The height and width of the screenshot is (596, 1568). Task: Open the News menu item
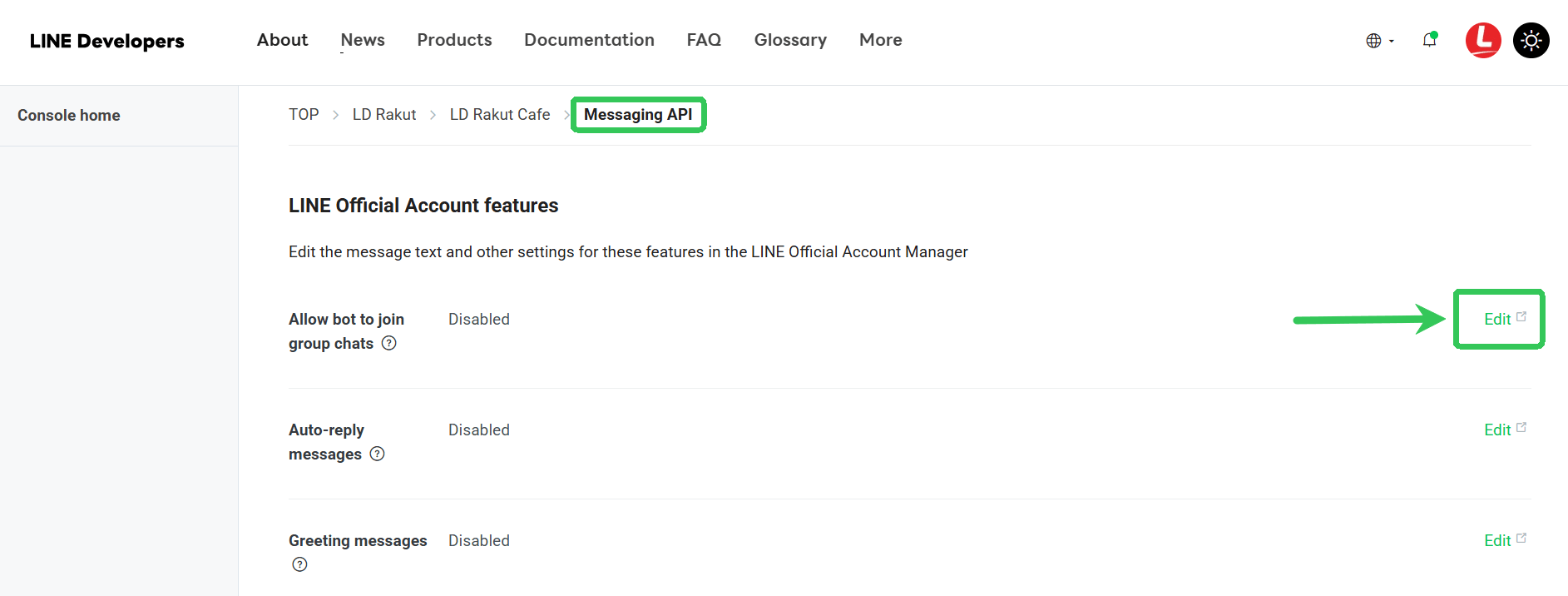(363, 40)
